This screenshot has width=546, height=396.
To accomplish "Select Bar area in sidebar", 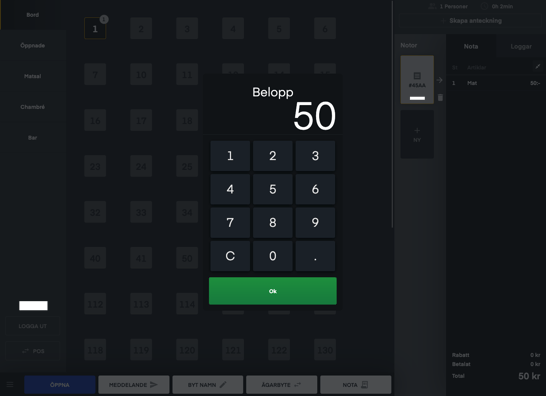I will point(33,138).
